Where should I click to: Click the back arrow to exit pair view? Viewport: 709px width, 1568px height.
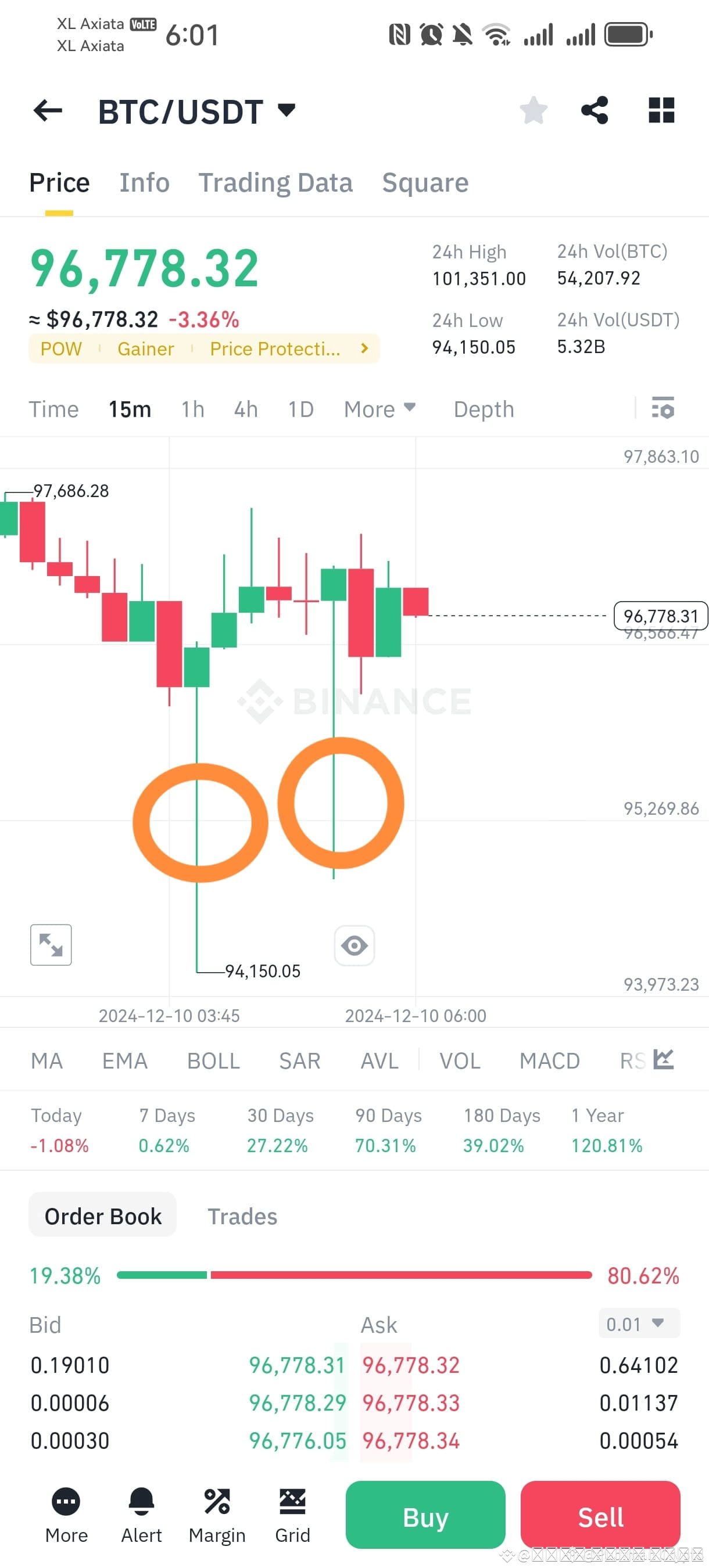[x=48, y=110]
